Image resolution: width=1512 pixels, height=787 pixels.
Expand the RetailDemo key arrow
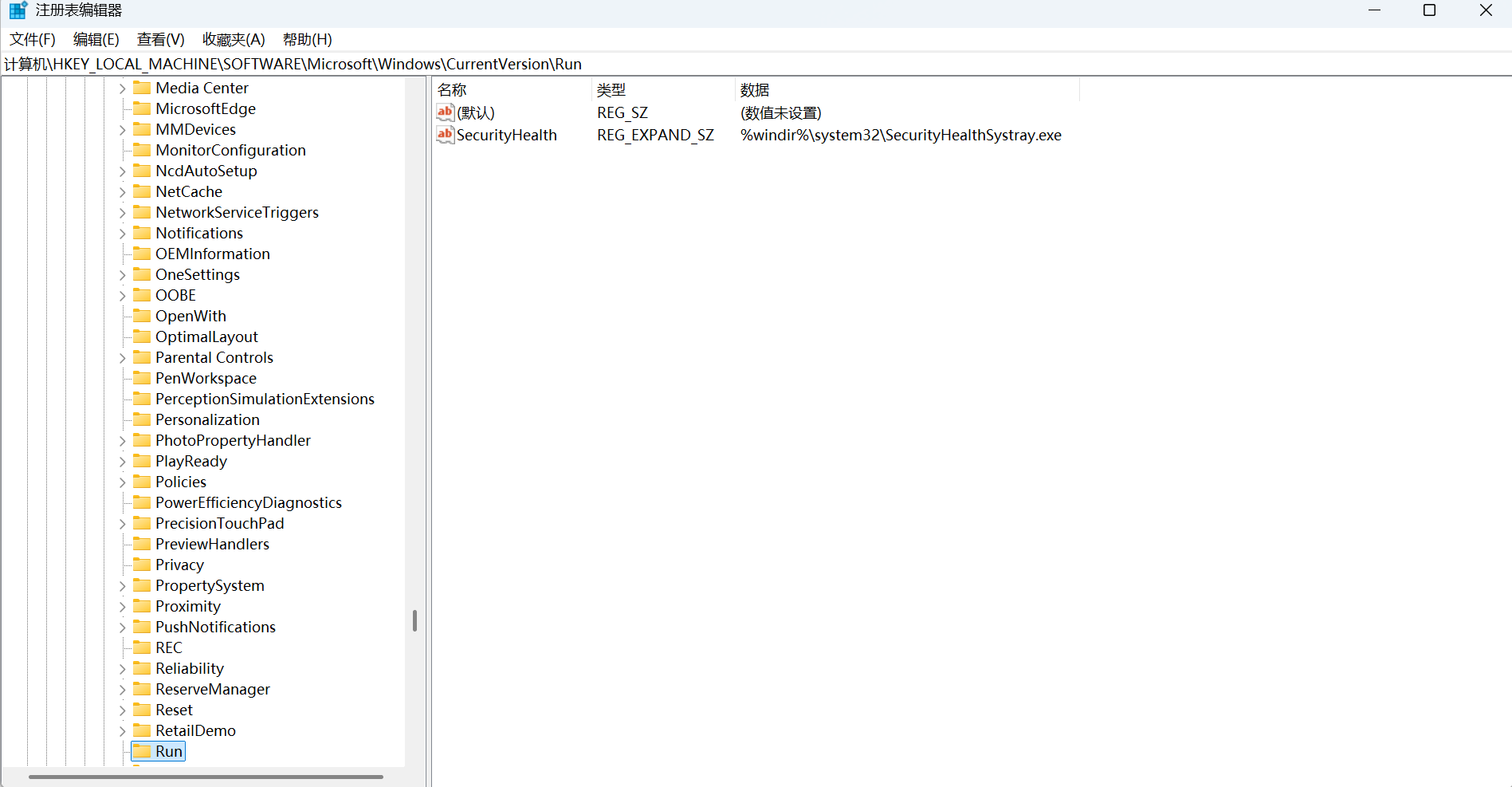122,731
